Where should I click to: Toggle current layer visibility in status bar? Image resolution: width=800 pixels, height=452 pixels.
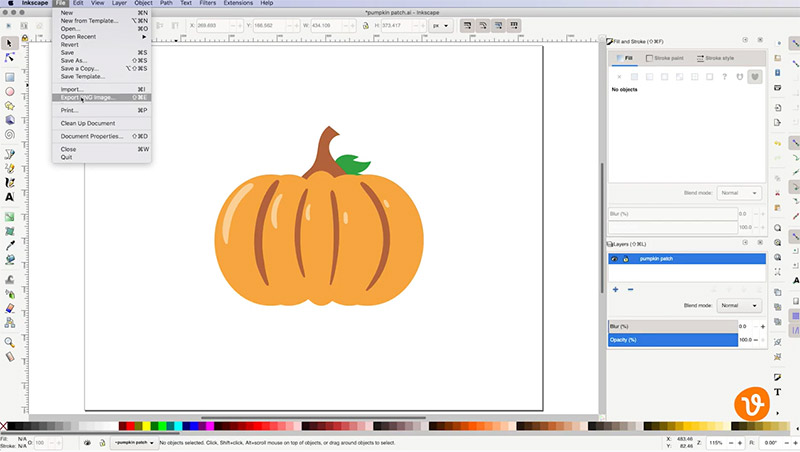click(x=87, y=443)
